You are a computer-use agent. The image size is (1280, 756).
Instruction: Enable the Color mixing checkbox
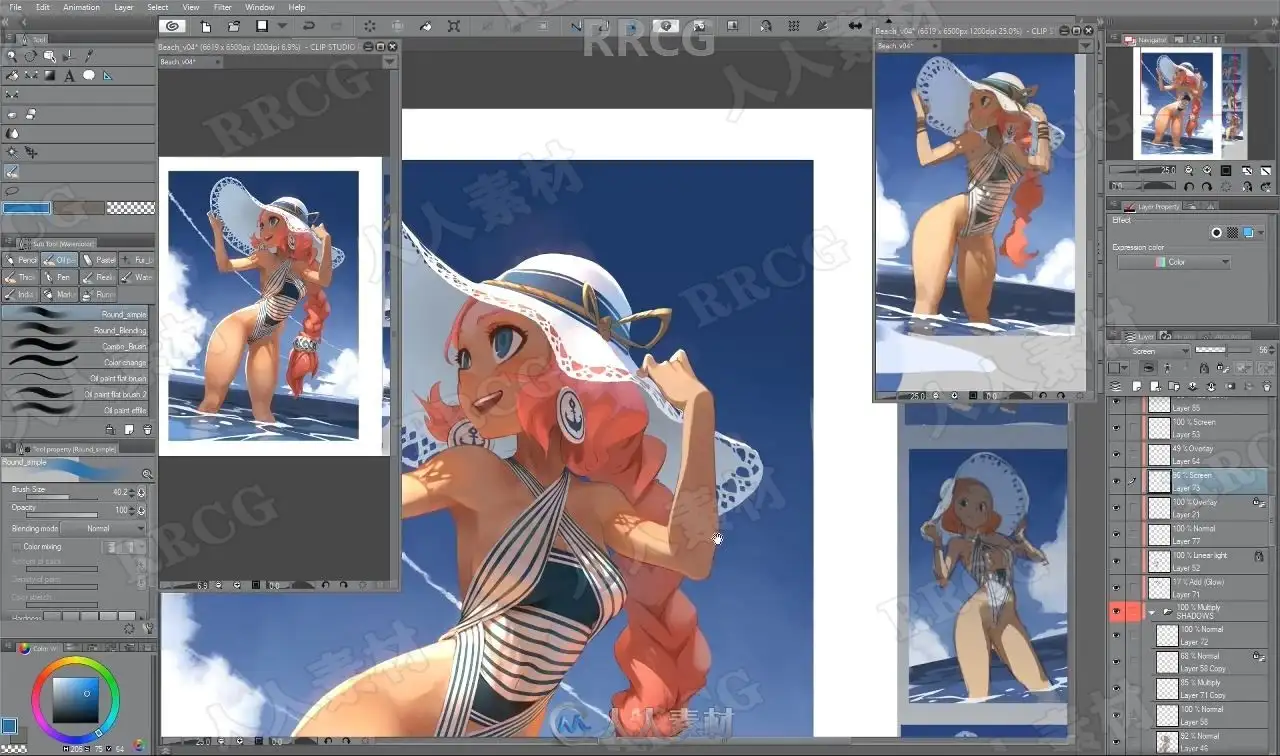(x=16, y=547)
